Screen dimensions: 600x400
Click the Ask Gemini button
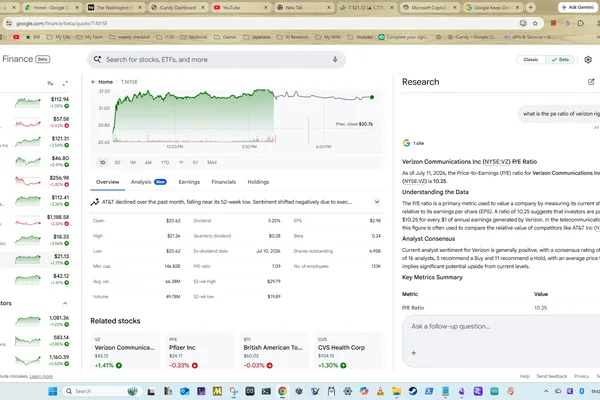[578, 7]
